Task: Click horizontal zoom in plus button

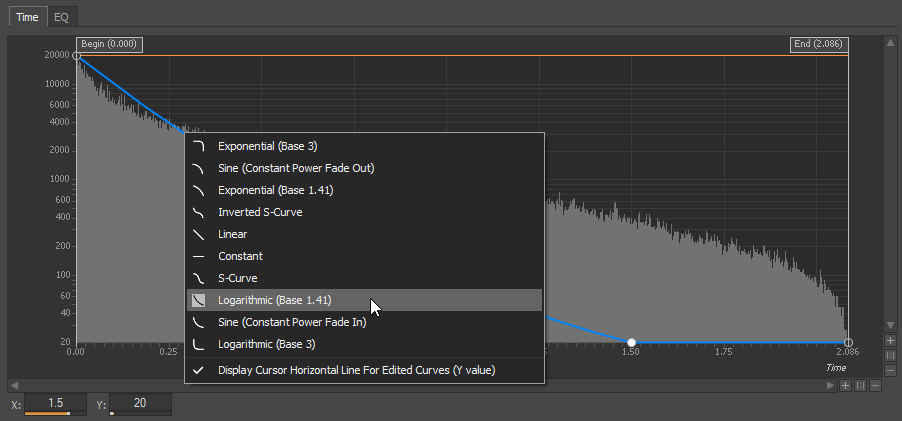Action: (845, 385)
